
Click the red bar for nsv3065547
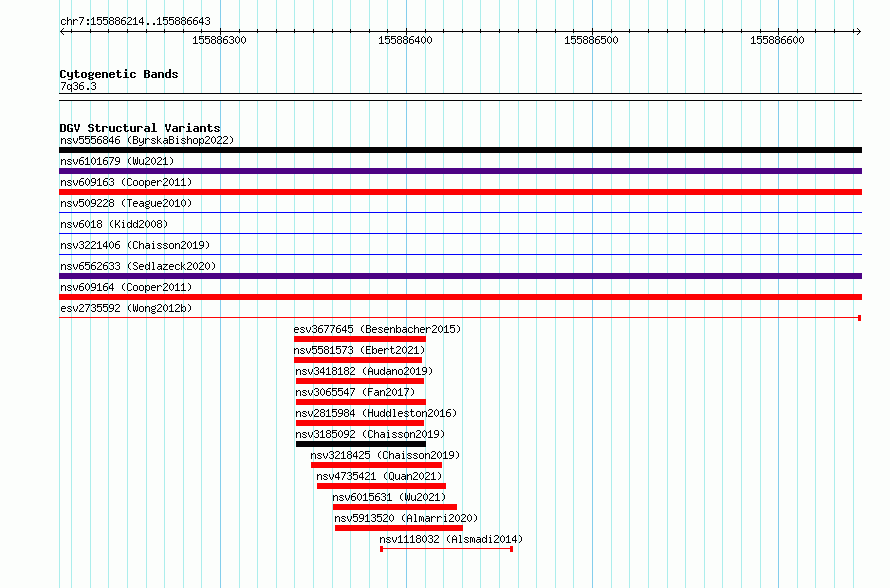click(x=361, y=402)
